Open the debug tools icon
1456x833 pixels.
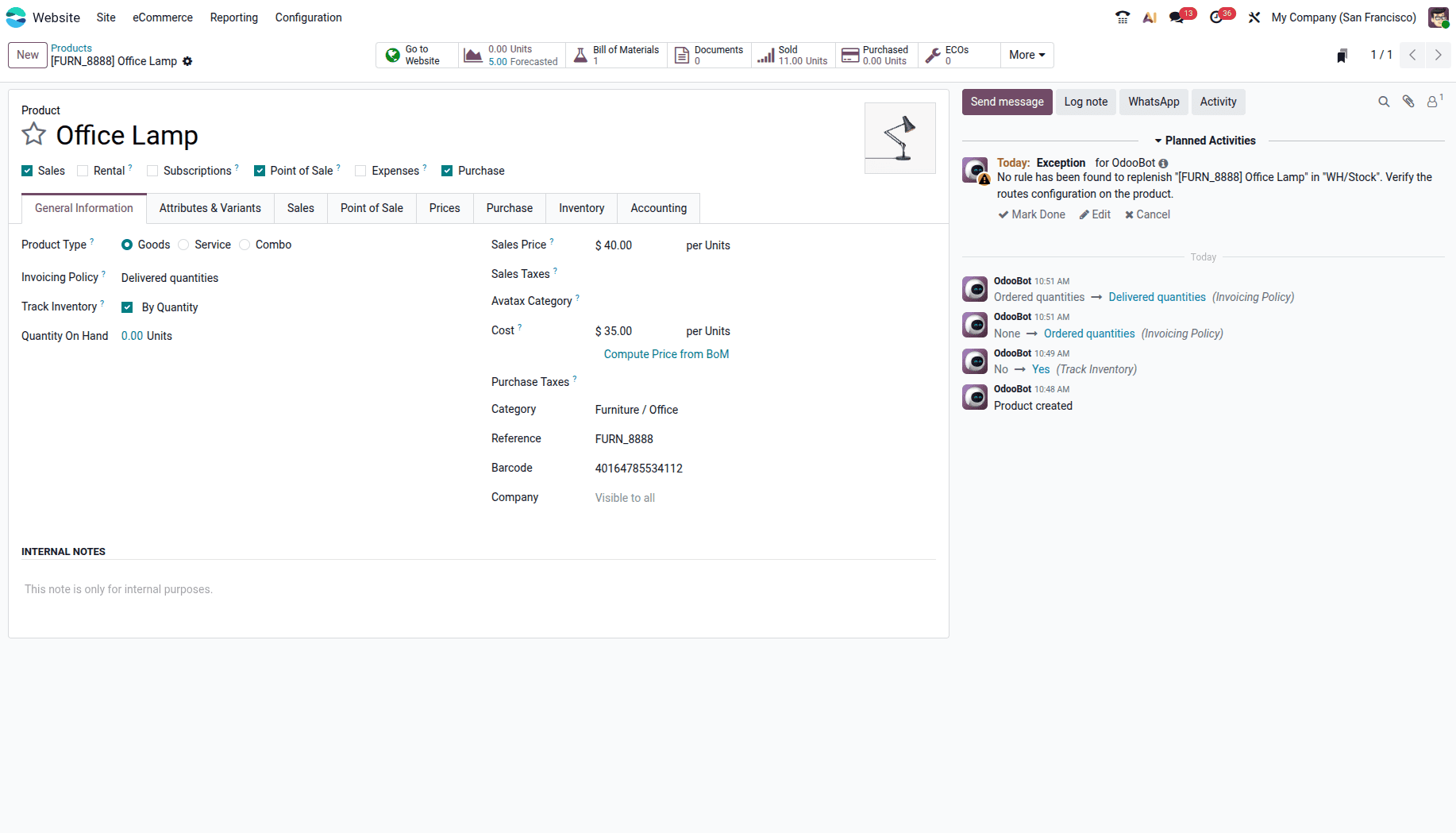pos(1254,17)
